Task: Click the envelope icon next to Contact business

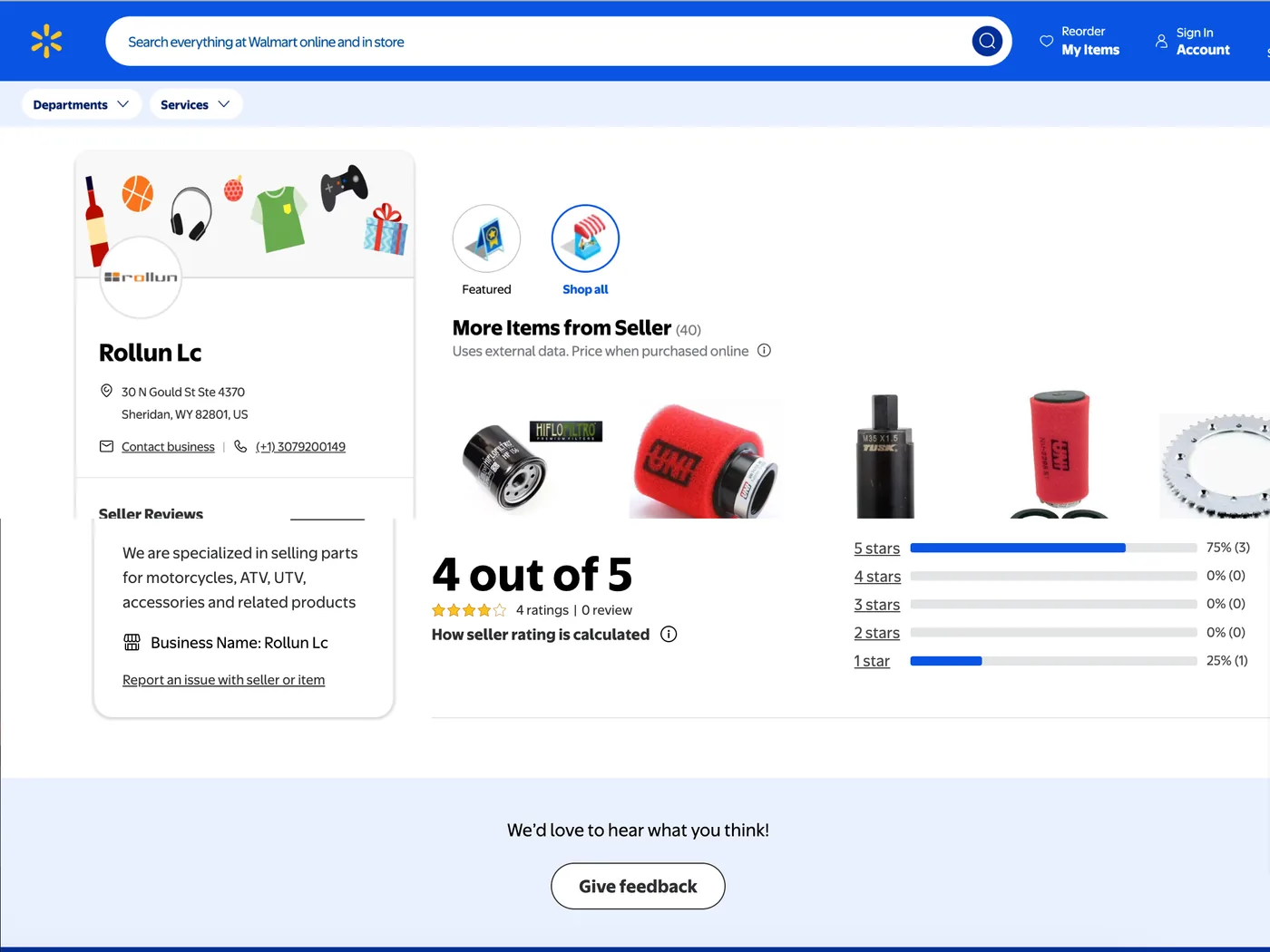Action: 106,446
